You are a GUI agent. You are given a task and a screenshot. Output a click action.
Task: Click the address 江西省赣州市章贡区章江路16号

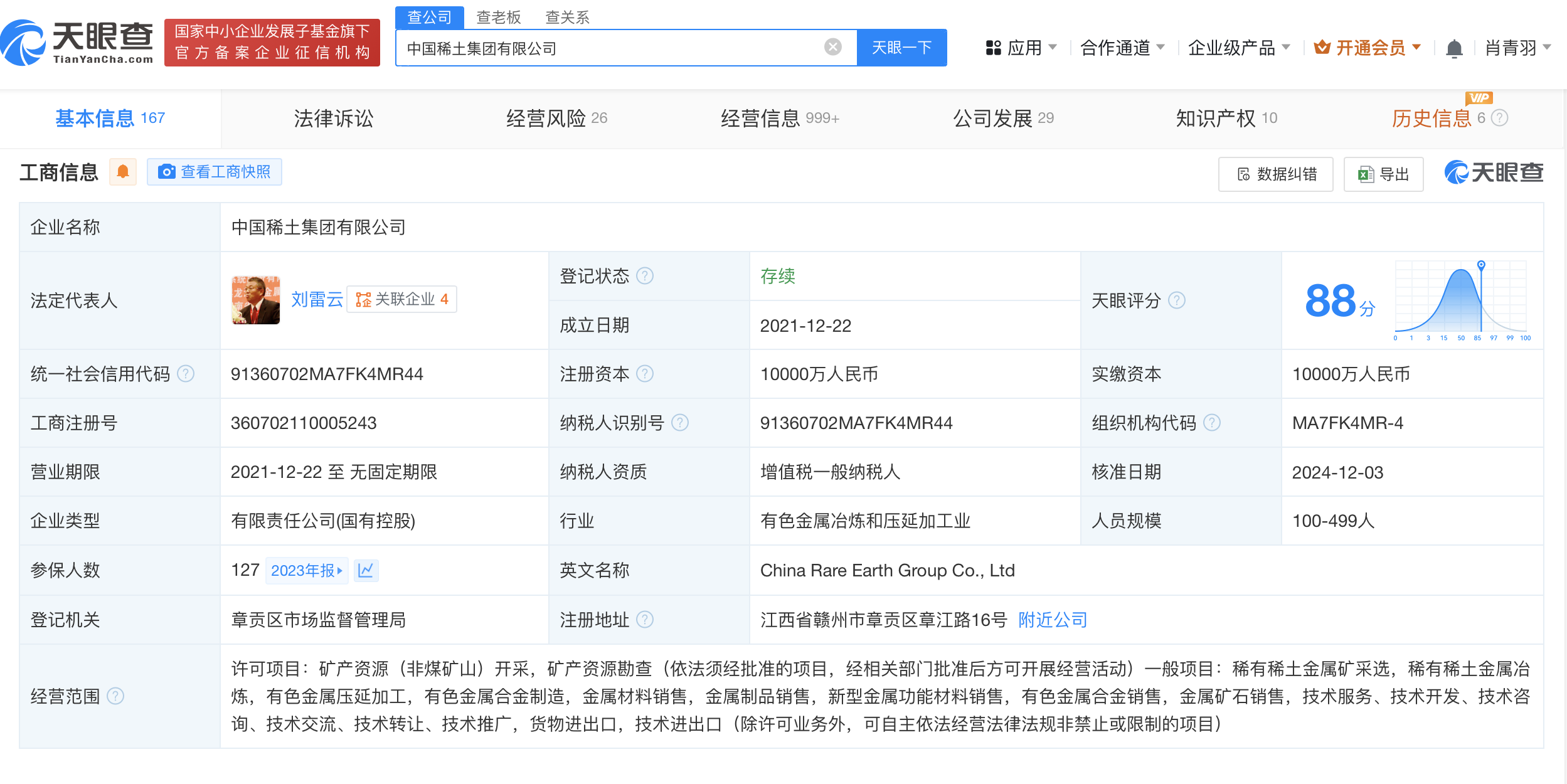click(883, 620)
